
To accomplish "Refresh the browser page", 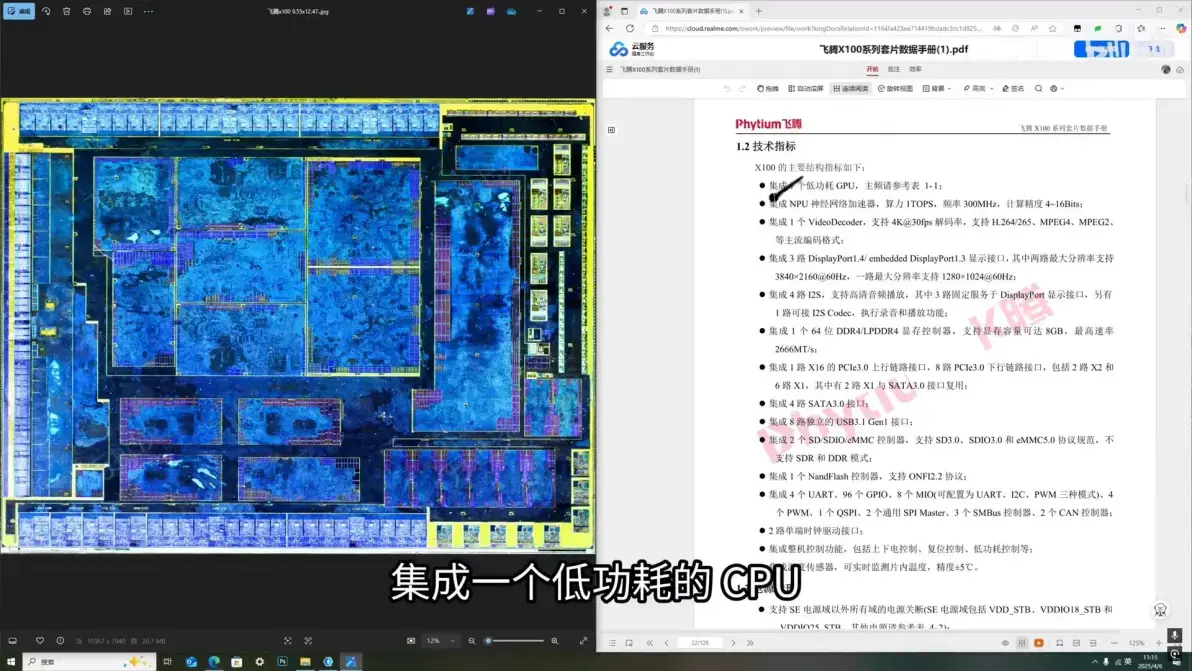I will tap(630, 28).
